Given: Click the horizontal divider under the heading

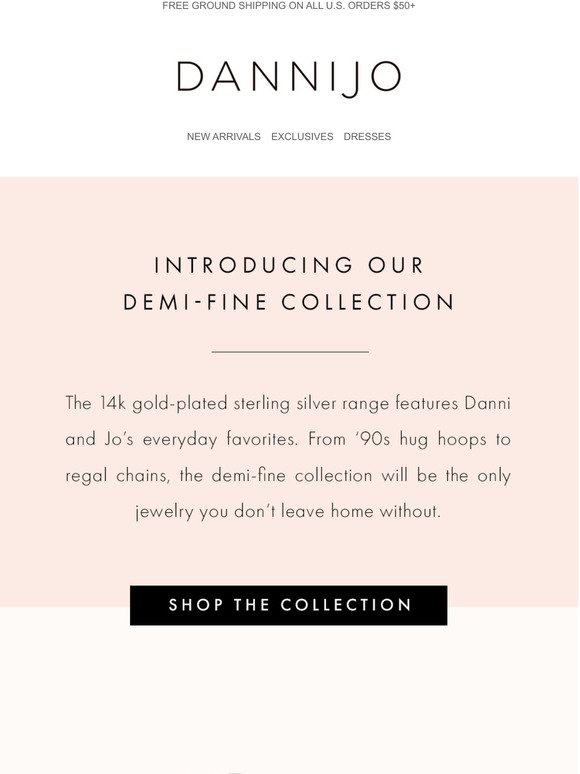Looking at the screenshot, I should pos(290,352).
